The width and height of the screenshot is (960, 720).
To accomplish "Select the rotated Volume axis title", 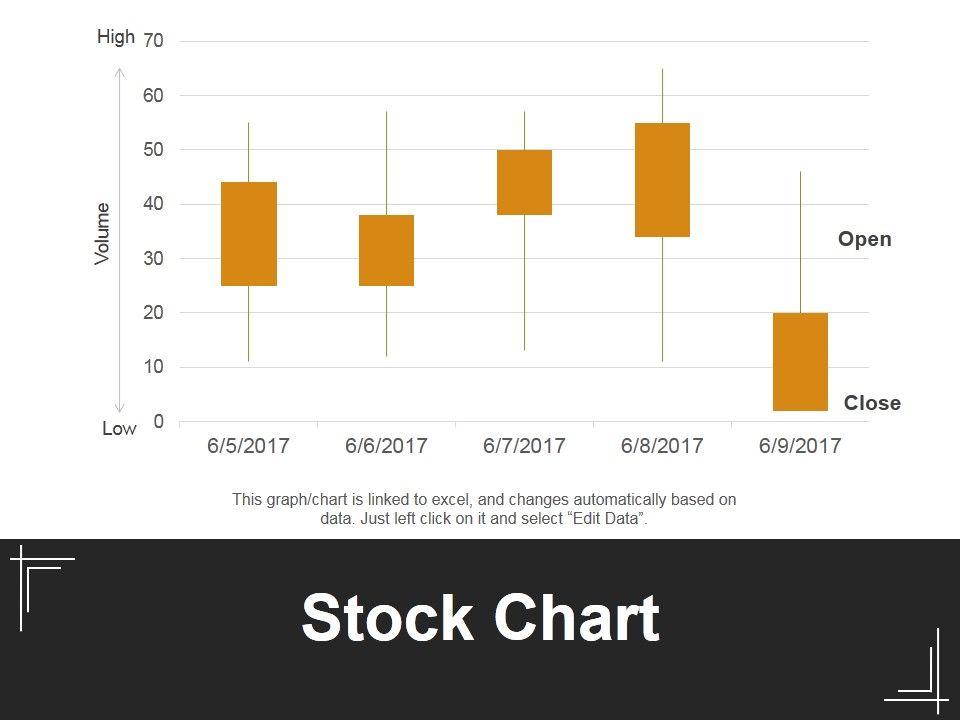I will [x=102, y=234].
